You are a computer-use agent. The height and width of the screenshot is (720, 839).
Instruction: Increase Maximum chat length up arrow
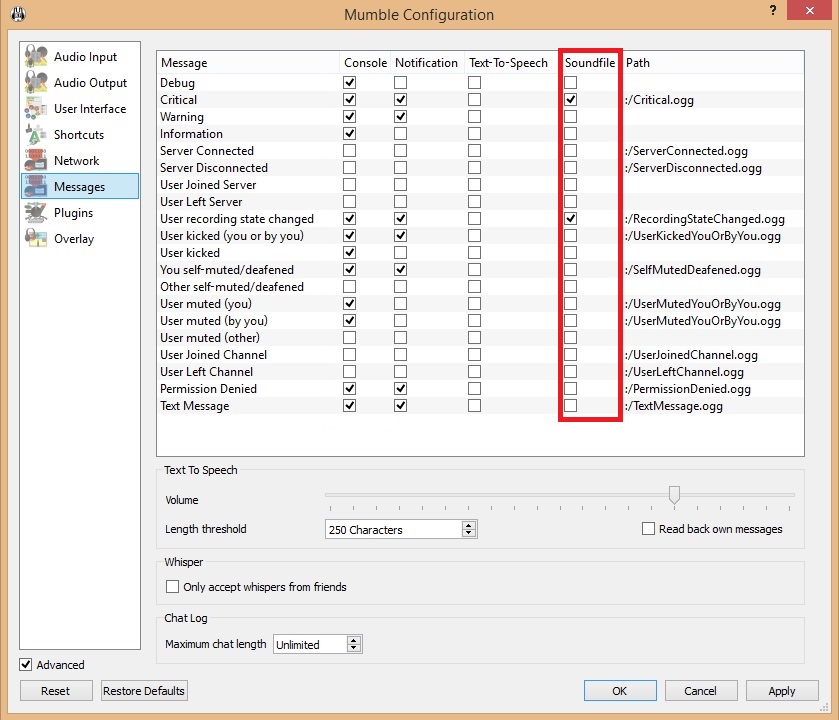pos(353,640)
